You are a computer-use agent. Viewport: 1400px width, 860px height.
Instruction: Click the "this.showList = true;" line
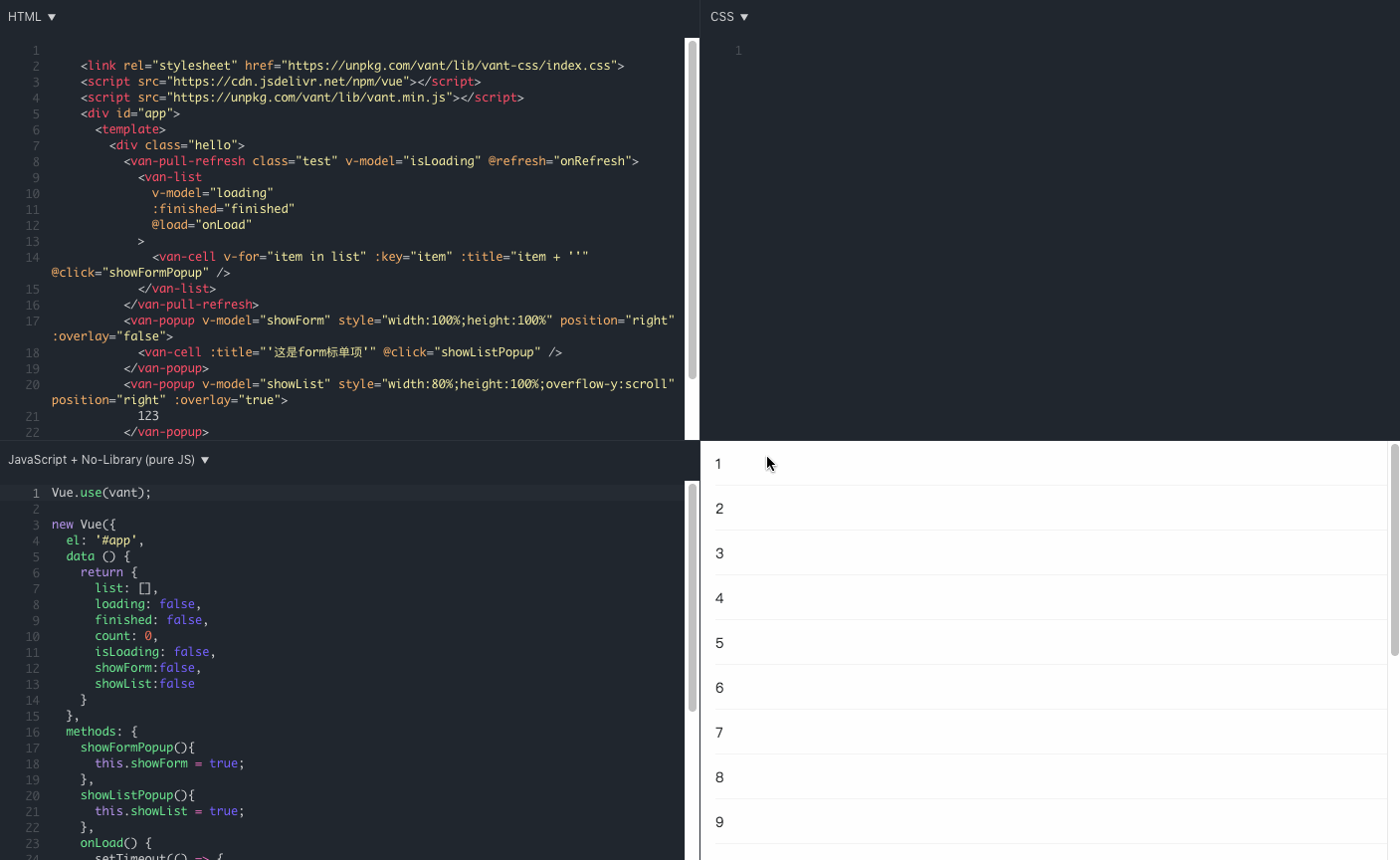click(169, 811)
